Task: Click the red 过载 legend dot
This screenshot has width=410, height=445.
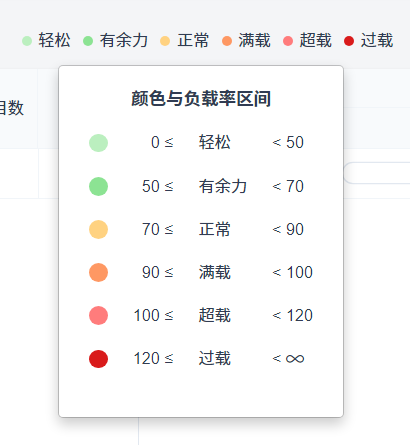Action: click(x=349, y=41)
